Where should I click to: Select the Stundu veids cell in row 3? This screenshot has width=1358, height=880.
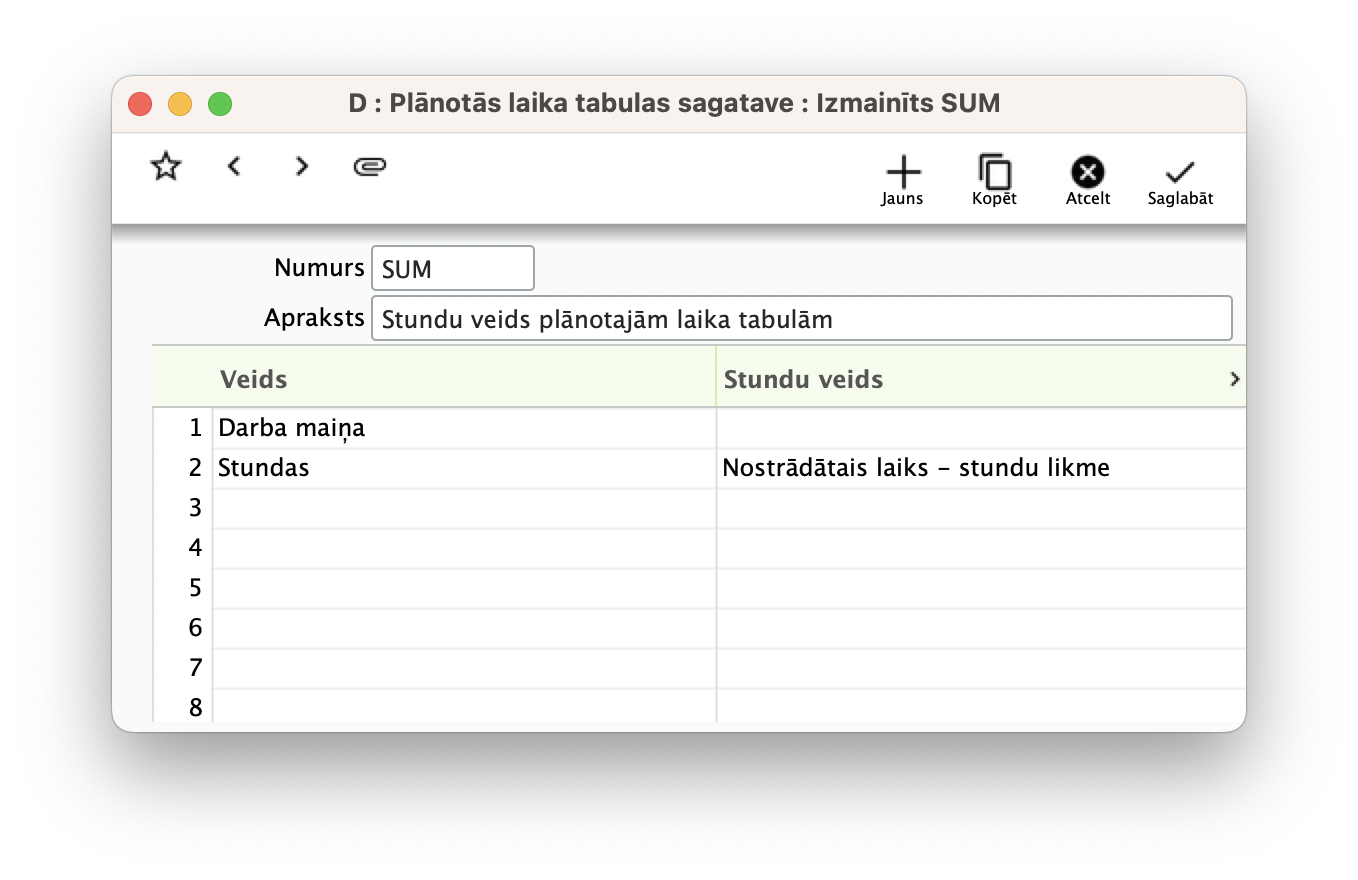pyautogui.click(x=981, y=508)
